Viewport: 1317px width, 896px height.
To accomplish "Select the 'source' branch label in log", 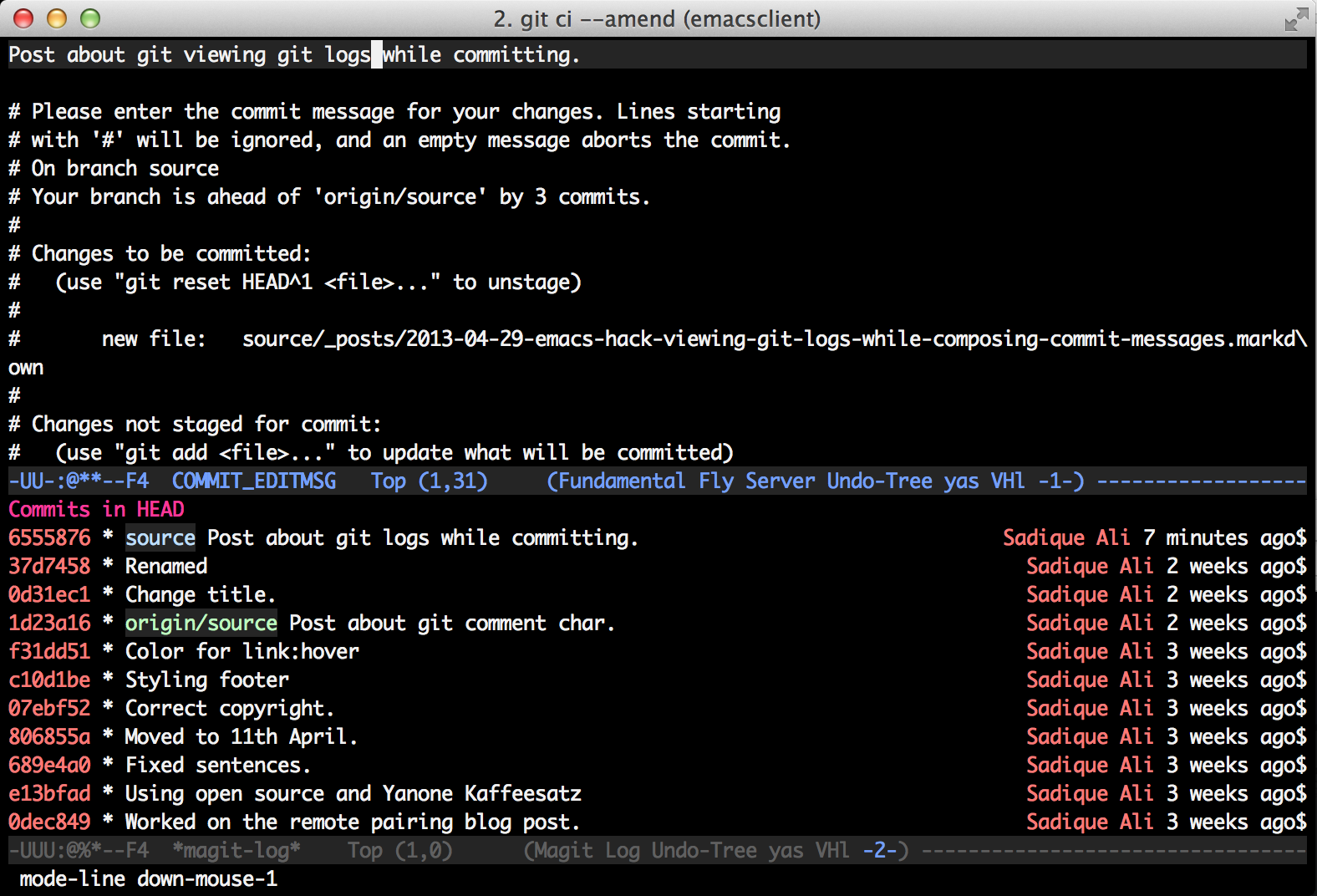I will pos(160,537).
